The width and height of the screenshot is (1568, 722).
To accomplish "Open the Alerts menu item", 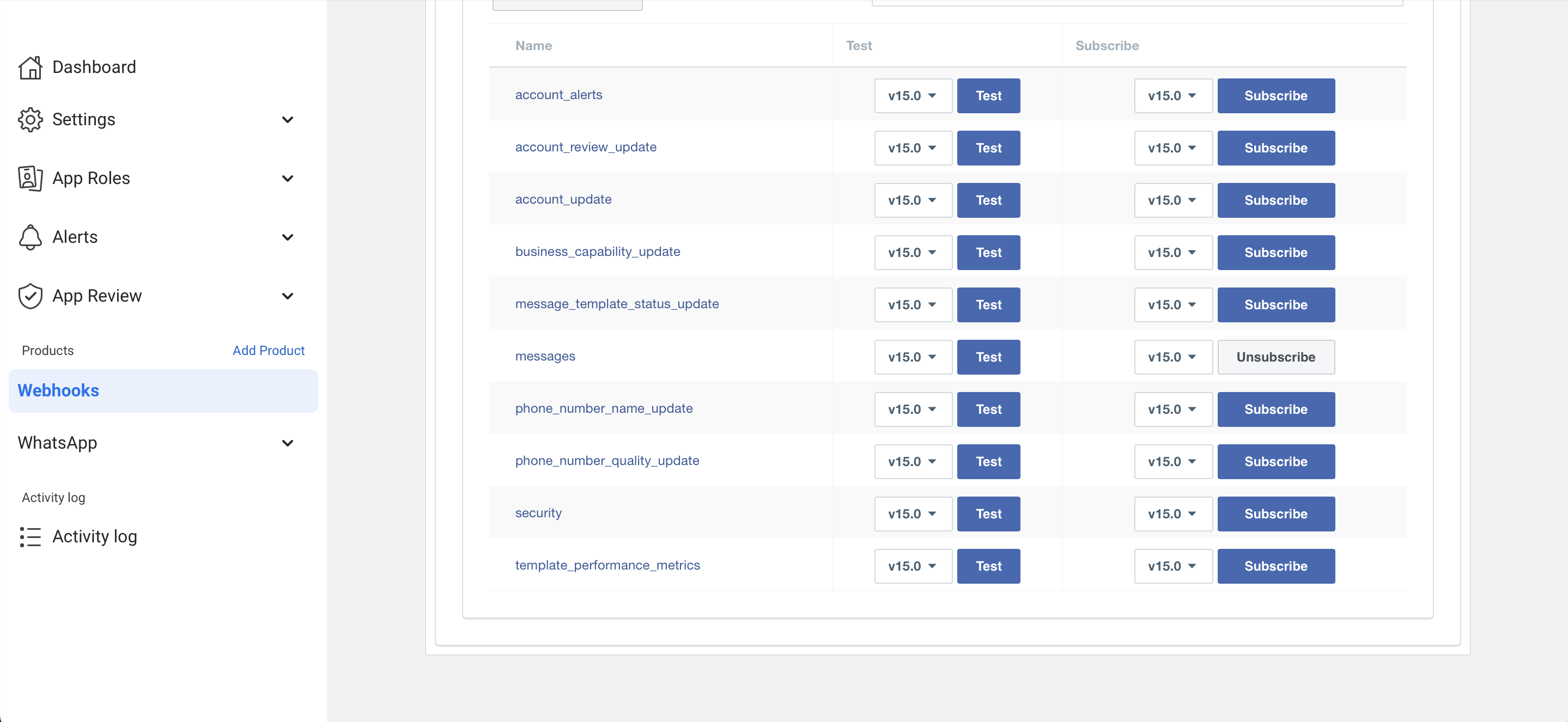I will [x=75, y=237].
